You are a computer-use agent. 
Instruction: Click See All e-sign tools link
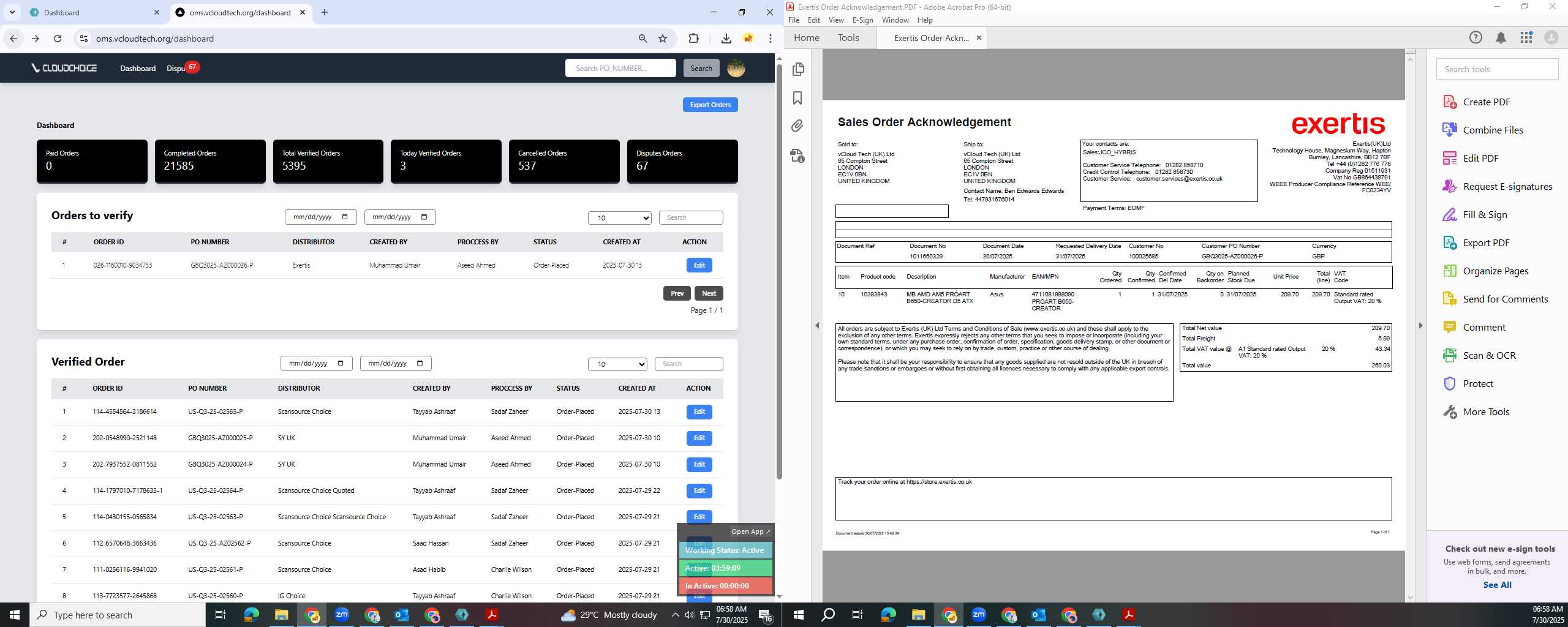click(x=1497, y=585)
